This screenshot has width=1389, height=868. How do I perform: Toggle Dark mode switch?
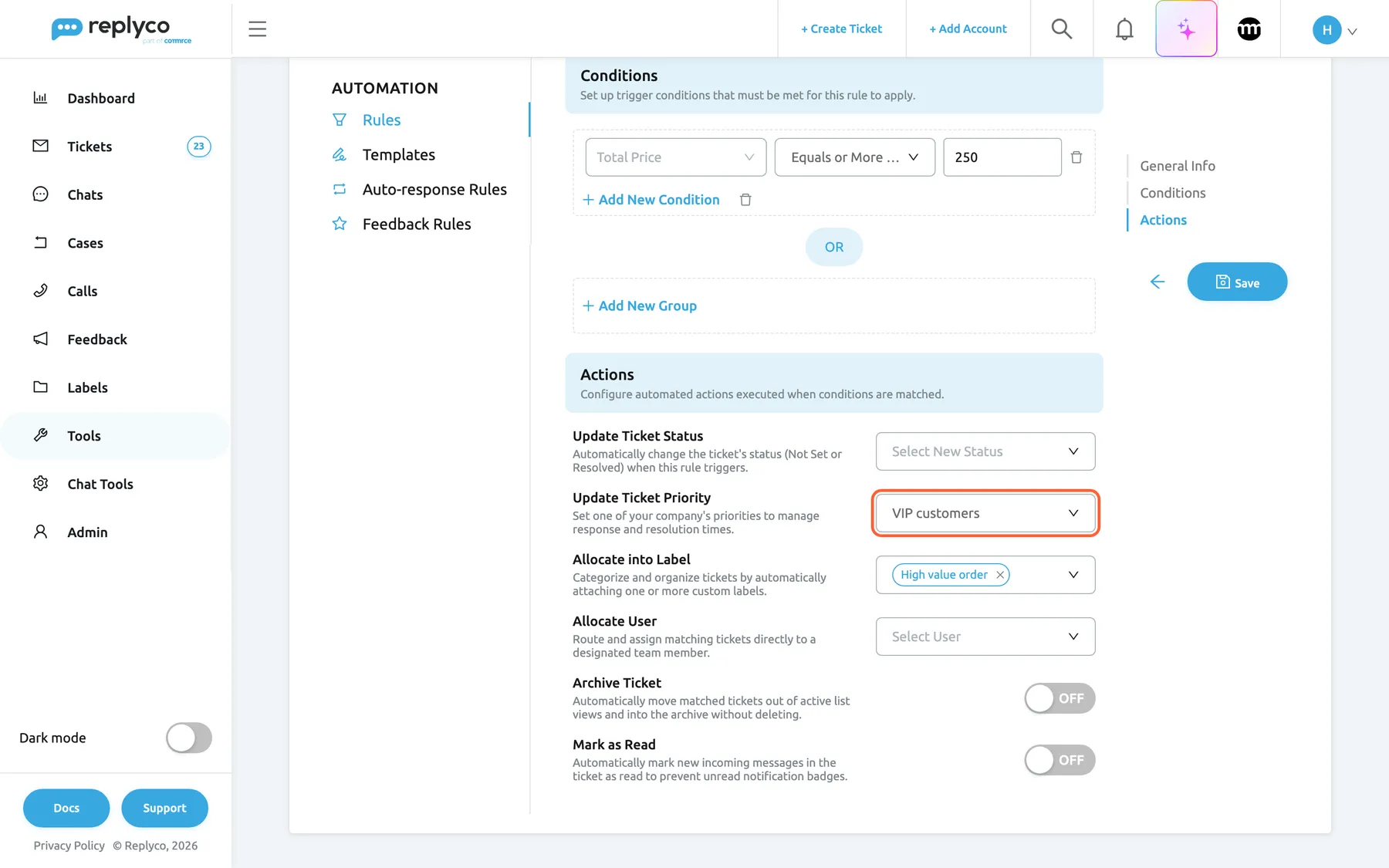[189, 738]
